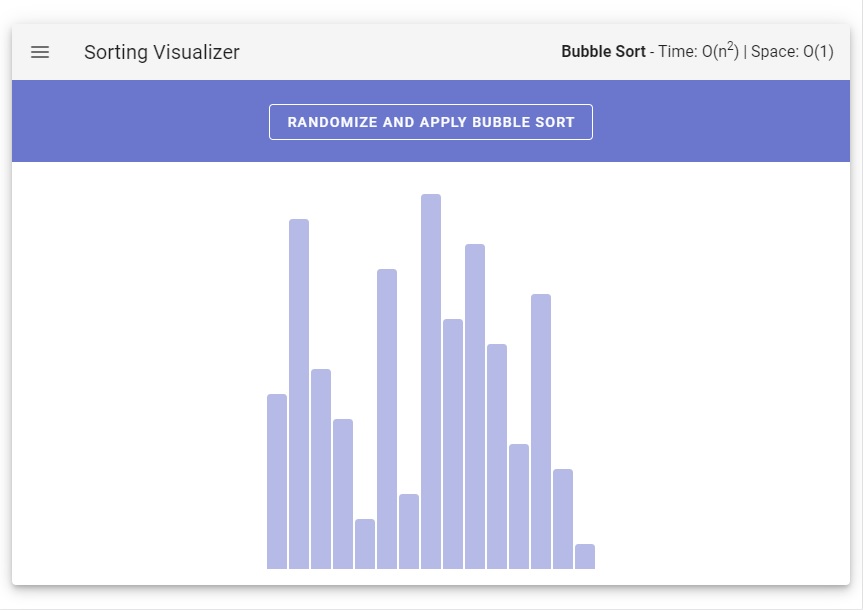Click the fourth bar from the left
The image size is (863, 610).
pos(343,494)
